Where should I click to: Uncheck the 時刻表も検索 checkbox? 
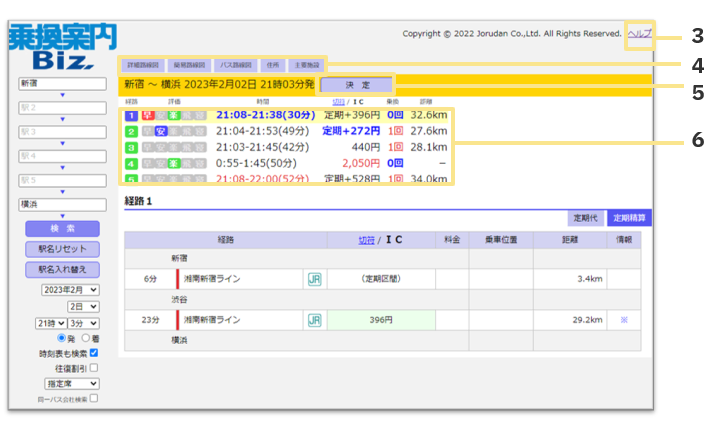[93, 353]
